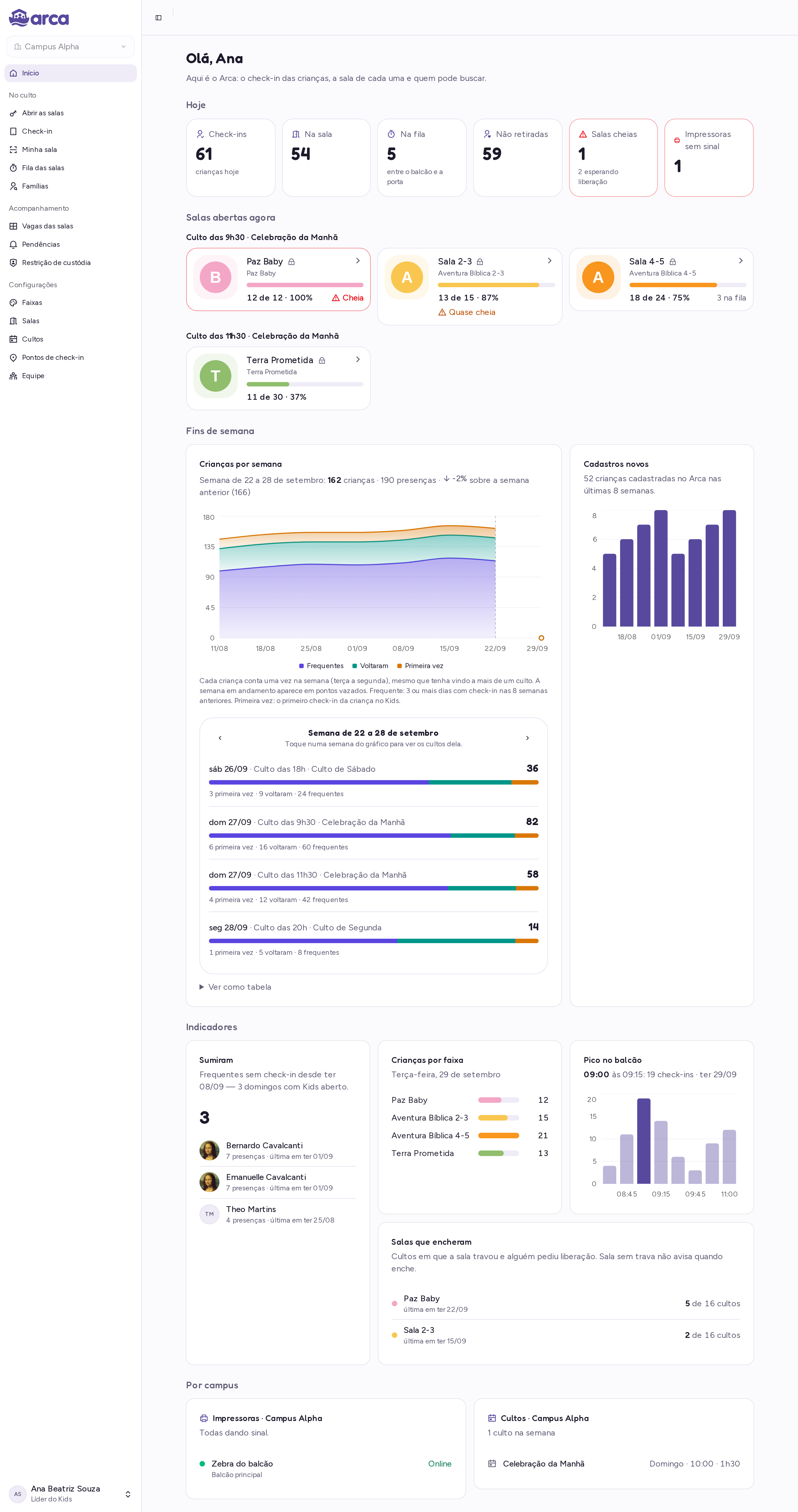Click the Minha sala icon
This screenshot has width=798, height=1512.
(x=13, y=150)
